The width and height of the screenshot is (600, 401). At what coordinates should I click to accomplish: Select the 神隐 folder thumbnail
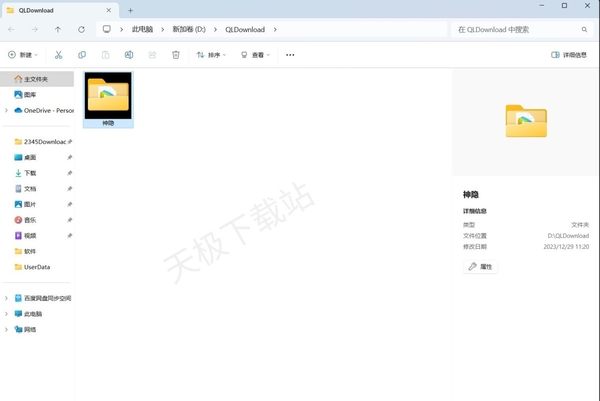[x=108, y=99]
